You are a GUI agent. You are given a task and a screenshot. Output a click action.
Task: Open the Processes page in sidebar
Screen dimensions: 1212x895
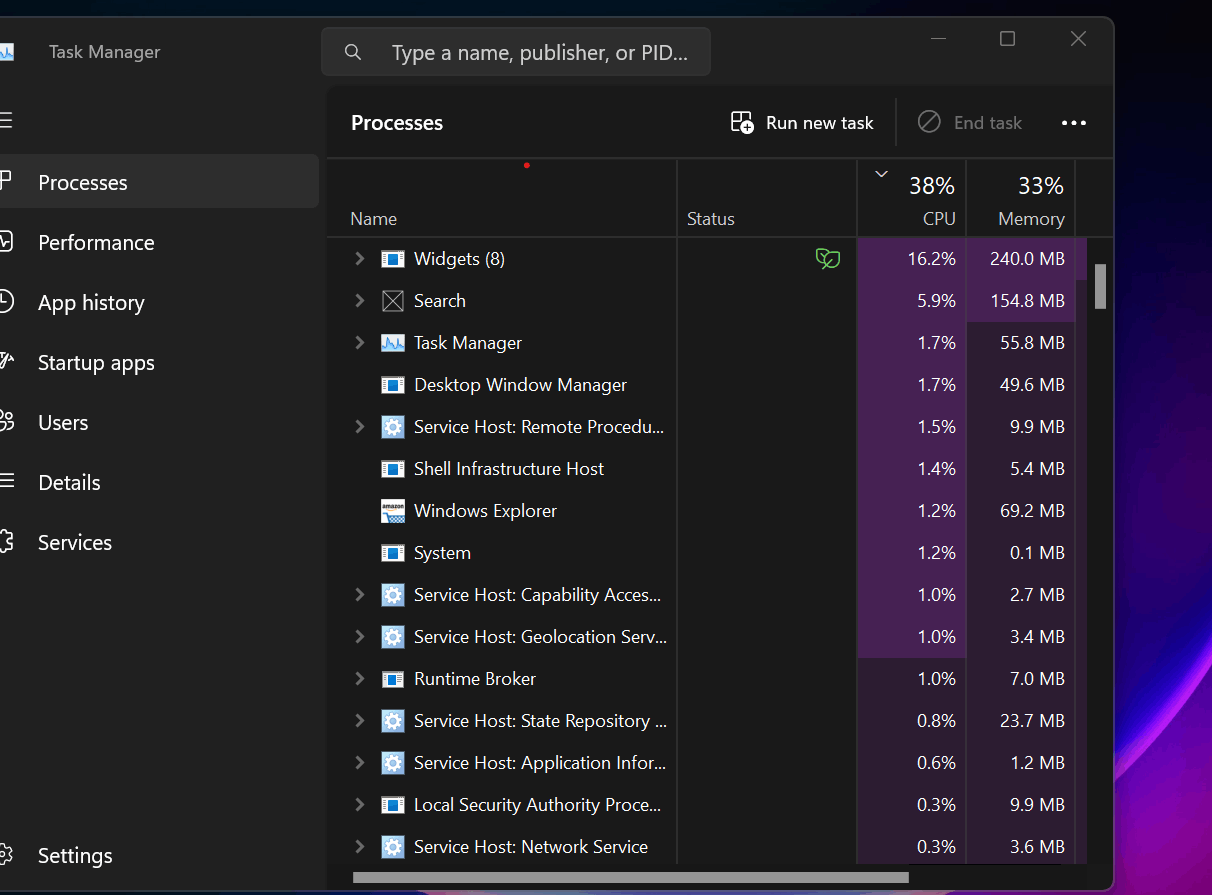[x=158, y=182]
